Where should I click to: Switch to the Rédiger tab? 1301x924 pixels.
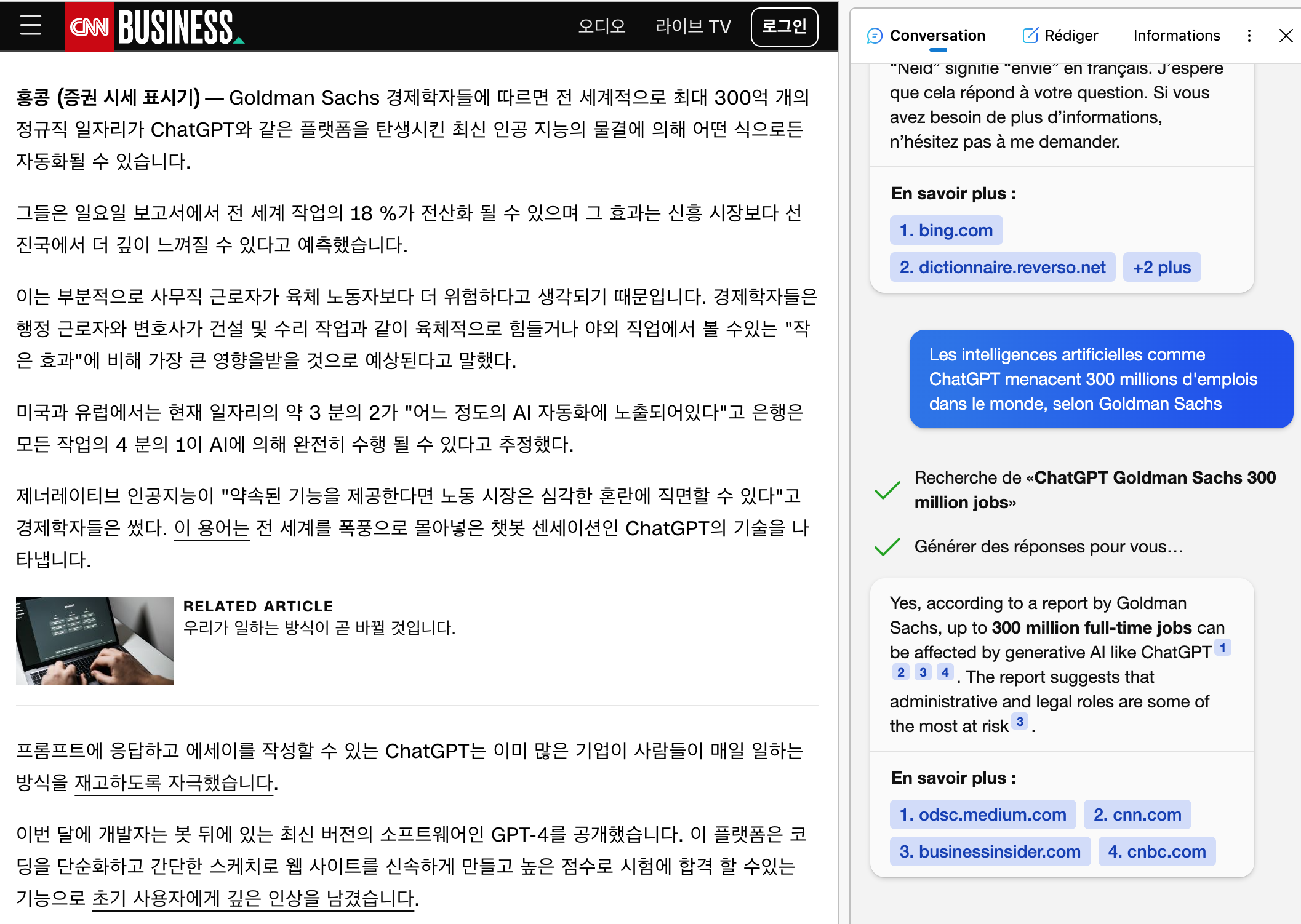point(1060,36)
